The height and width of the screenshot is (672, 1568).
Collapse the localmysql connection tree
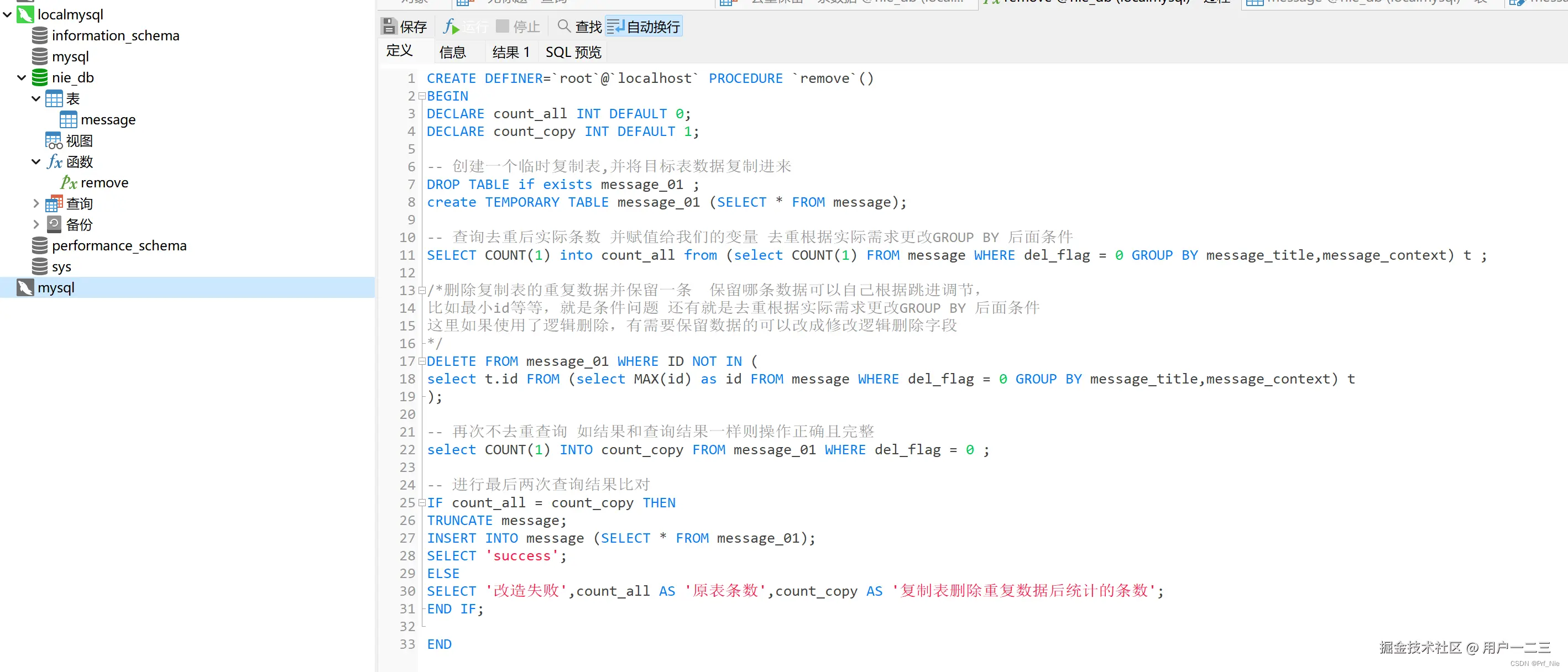point(7,14)
